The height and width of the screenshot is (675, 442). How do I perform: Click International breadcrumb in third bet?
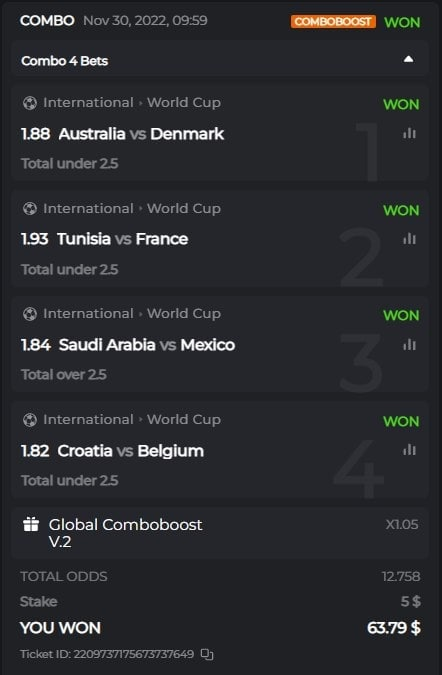coord(88,313)
